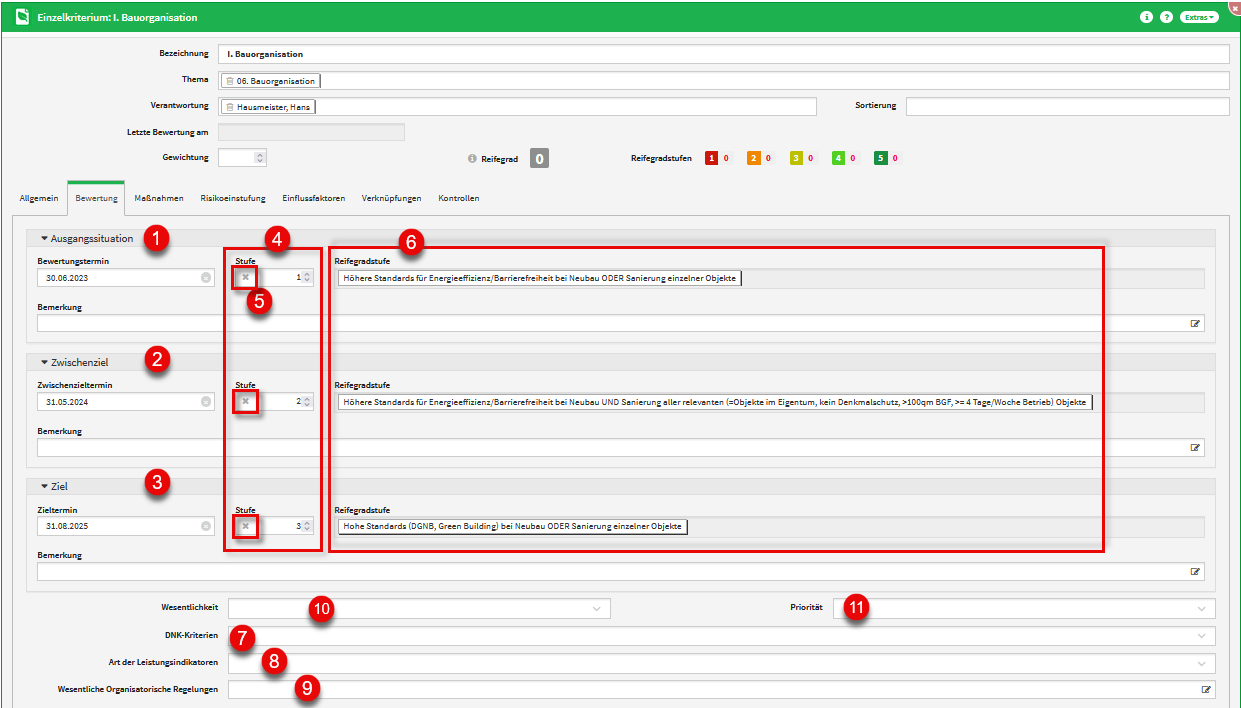Expand the Priorität dropdown
1241x708 pixels.
point(1201,608)
